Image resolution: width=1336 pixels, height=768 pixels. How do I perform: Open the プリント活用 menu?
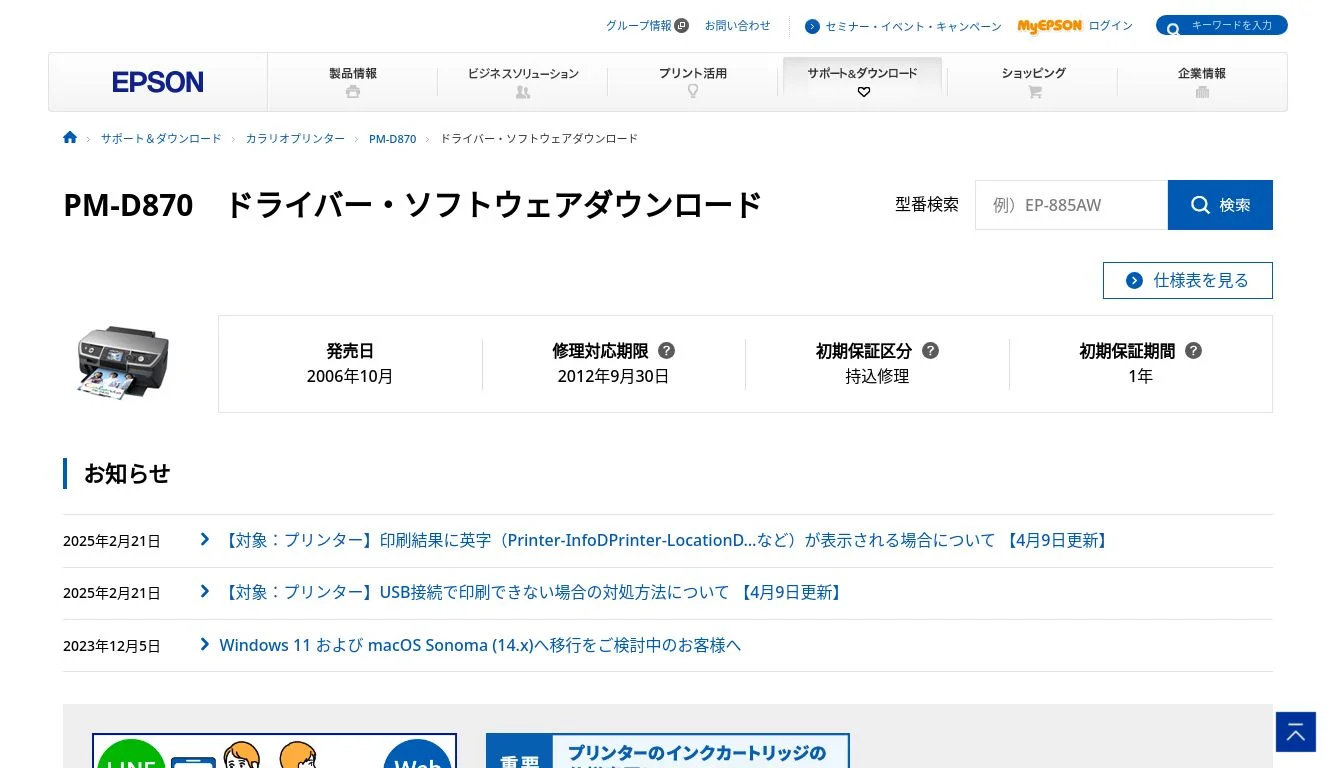click(692, 82)
